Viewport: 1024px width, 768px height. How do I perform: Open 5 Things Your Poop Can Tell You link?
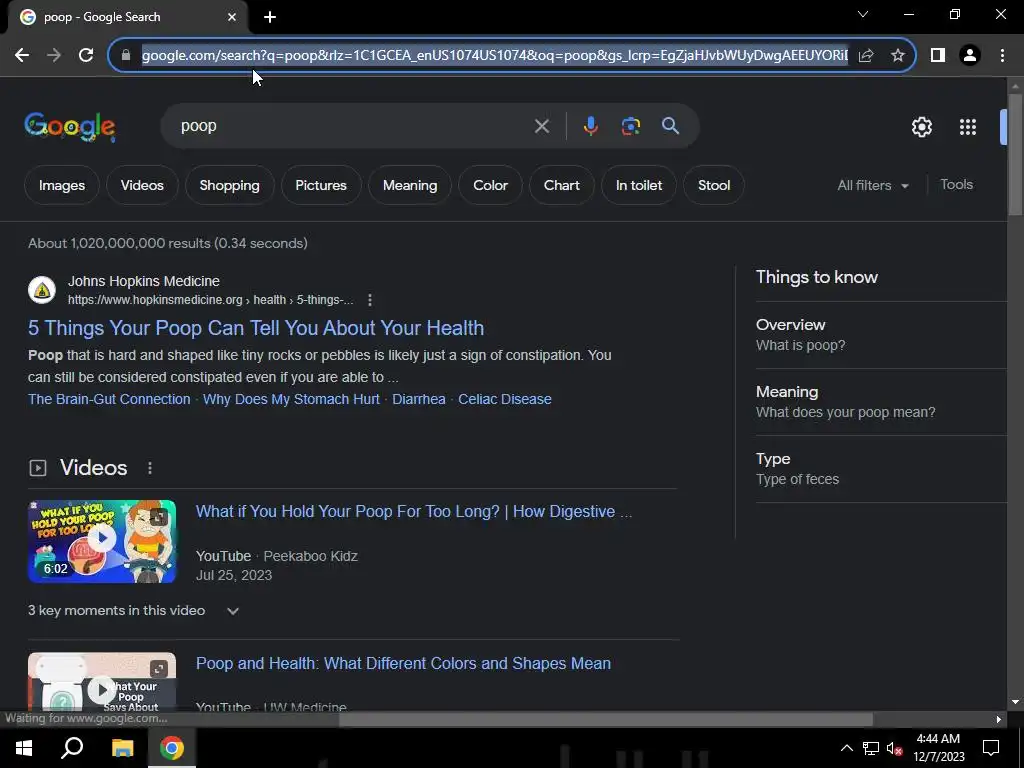click(x=256, y=328)
